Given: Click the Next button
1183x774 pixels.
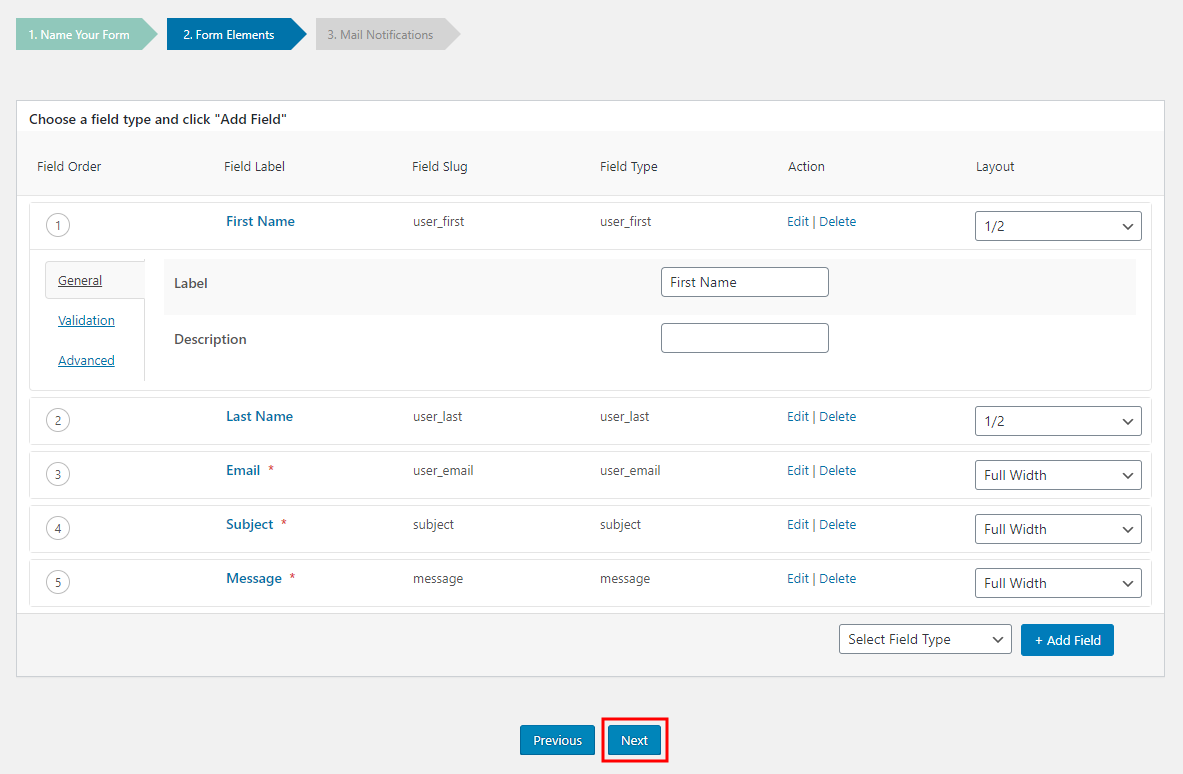Looking at the screenshot, I should click(x=634, y=740).
